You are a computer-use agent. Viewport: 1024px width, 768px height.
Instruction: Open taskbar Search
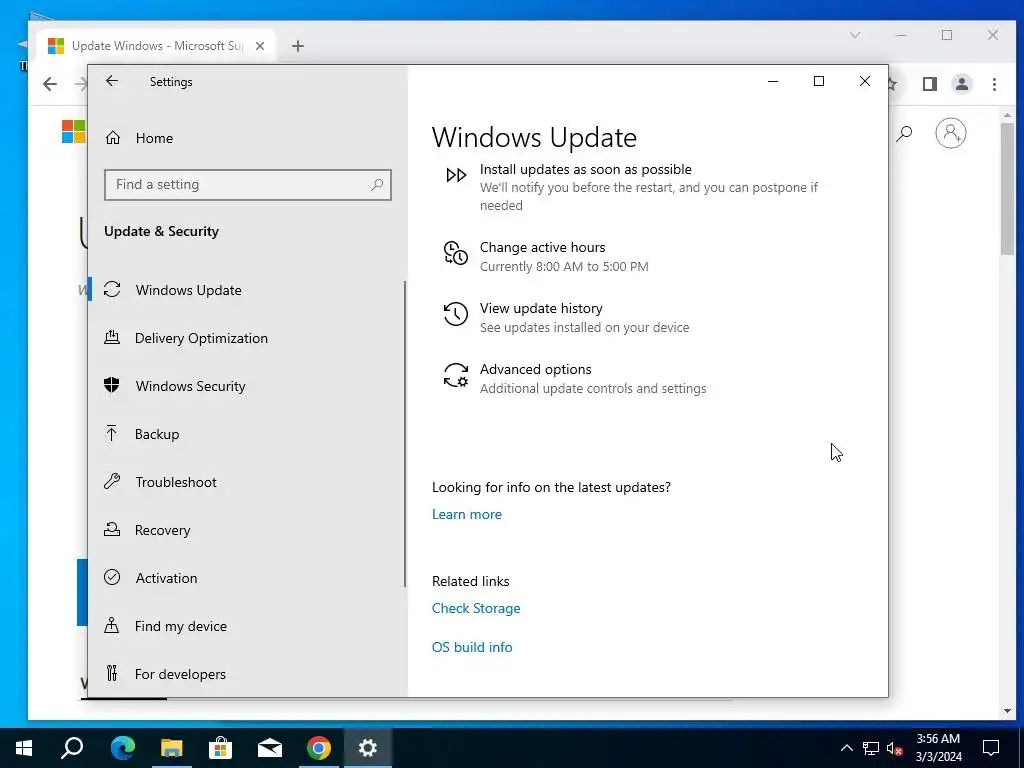coord(72,748)
